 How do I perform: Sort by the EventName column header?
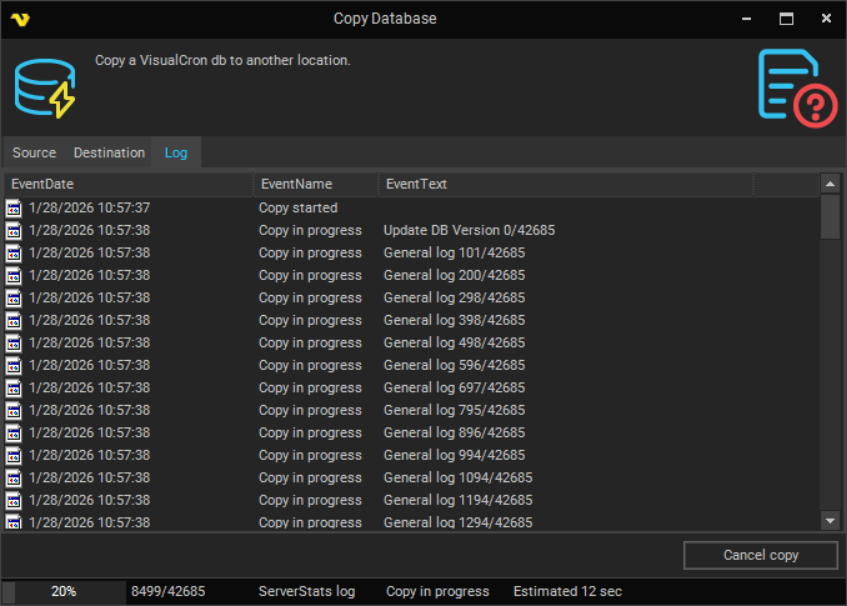click(315, 184)
